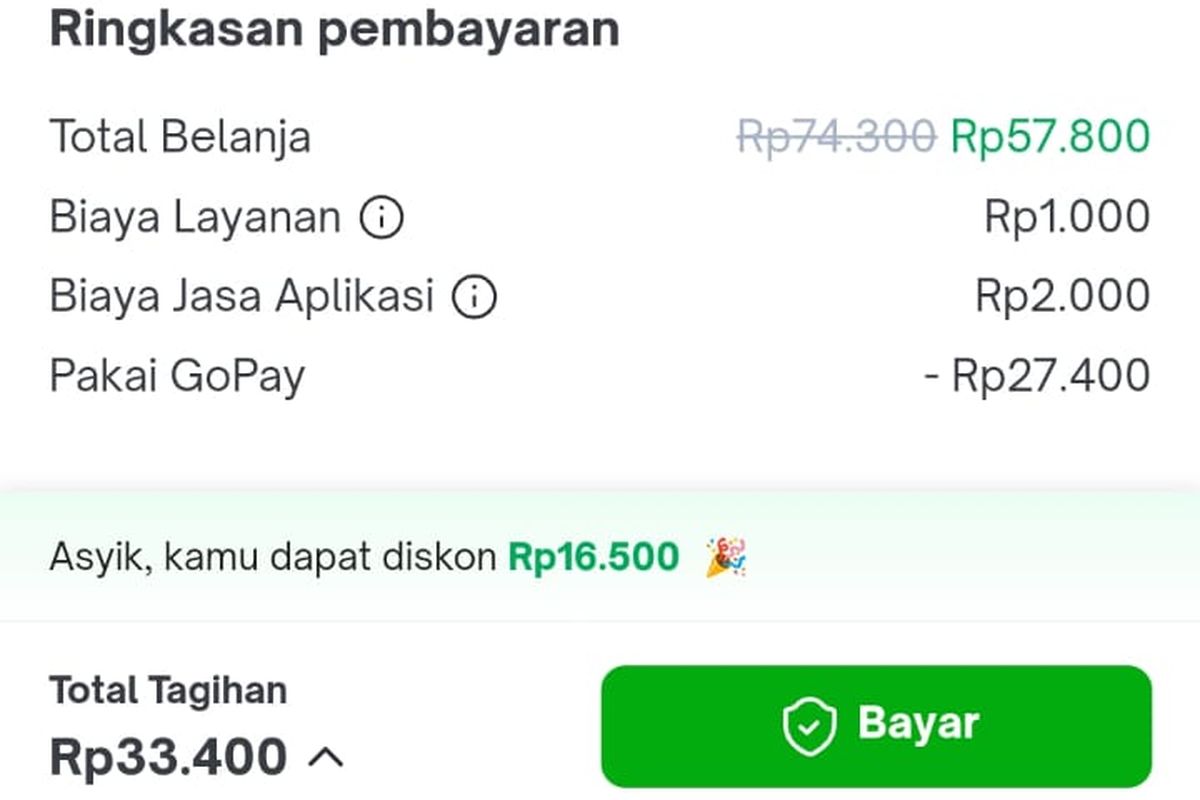Click the Biaya Layanan info icon
The width and height of the screenshot is (1200, 800).
click(x=381, y=217)
